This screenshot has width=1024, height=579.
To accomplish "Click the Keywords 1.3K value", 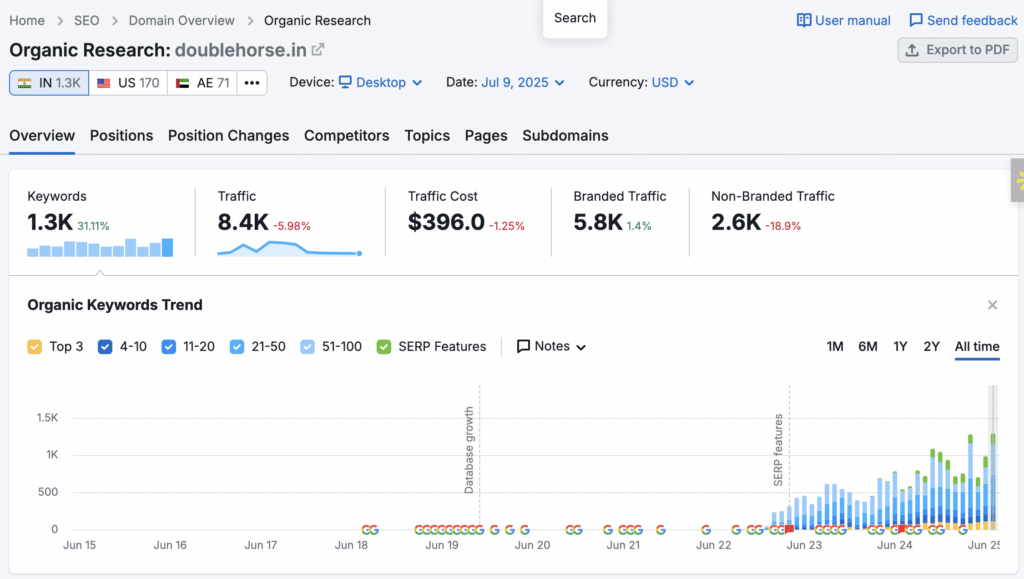I will coord(50,223).
